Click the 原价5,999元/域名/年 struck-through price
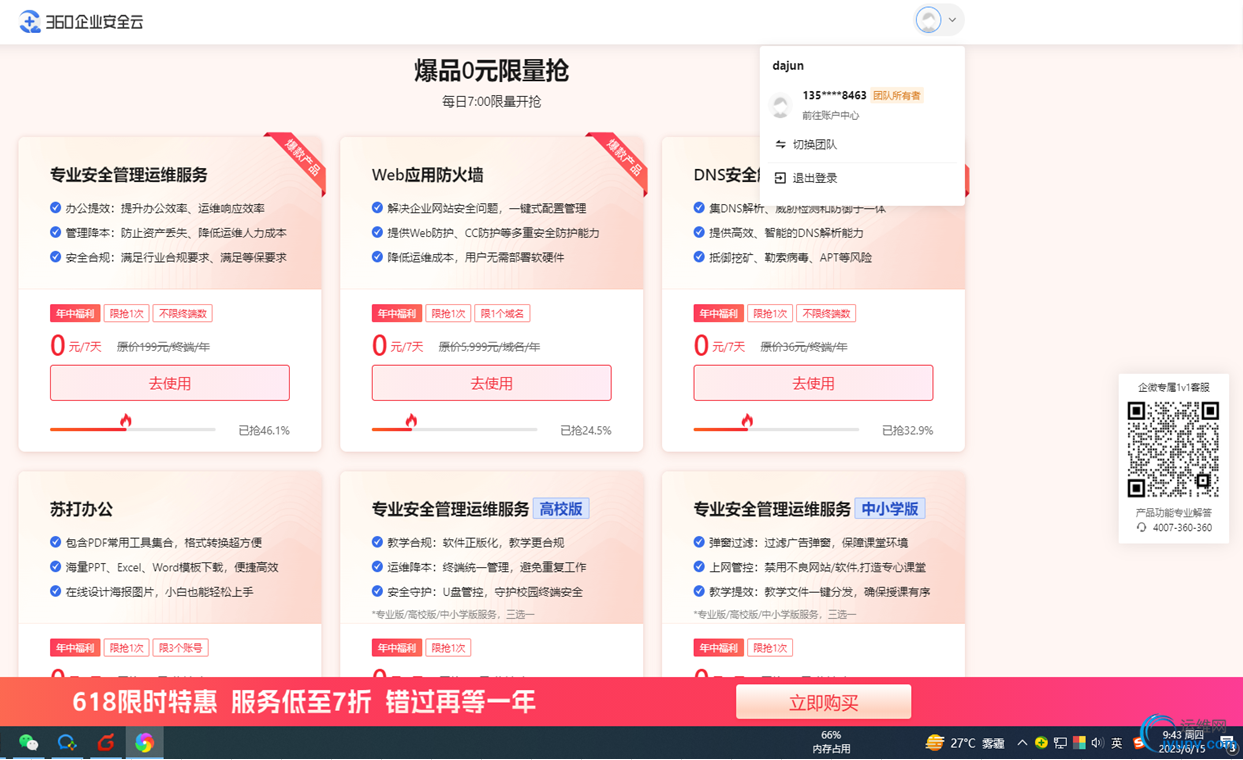The image size is (1243, 760). (489, 347)
